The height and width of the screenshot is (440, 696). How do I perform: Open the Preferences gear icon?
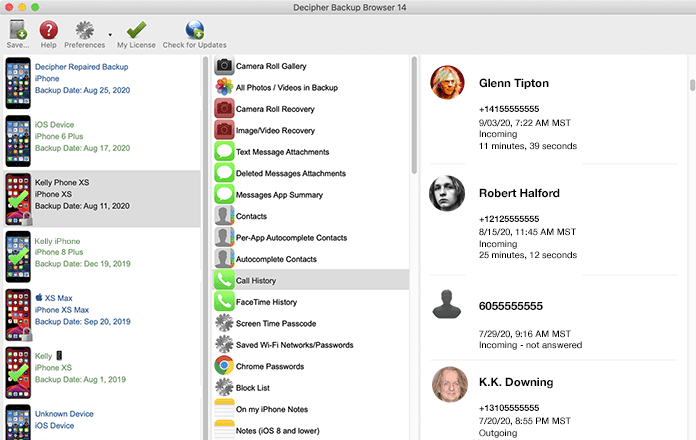click(84, 30)
